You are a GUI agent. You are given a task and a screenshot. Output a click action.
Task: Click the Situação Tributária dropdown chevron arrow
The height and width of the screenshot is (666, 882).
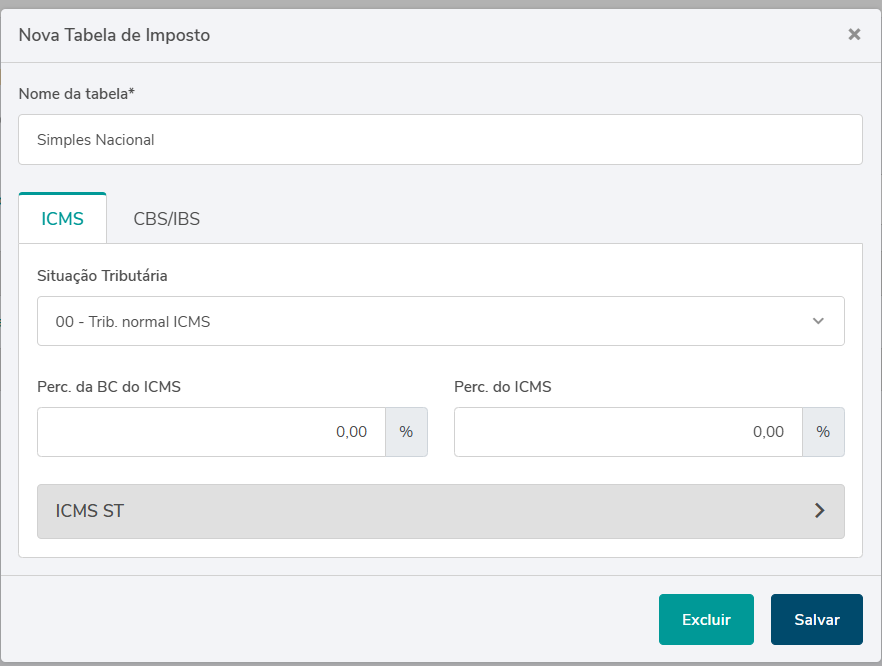[818, 322]
